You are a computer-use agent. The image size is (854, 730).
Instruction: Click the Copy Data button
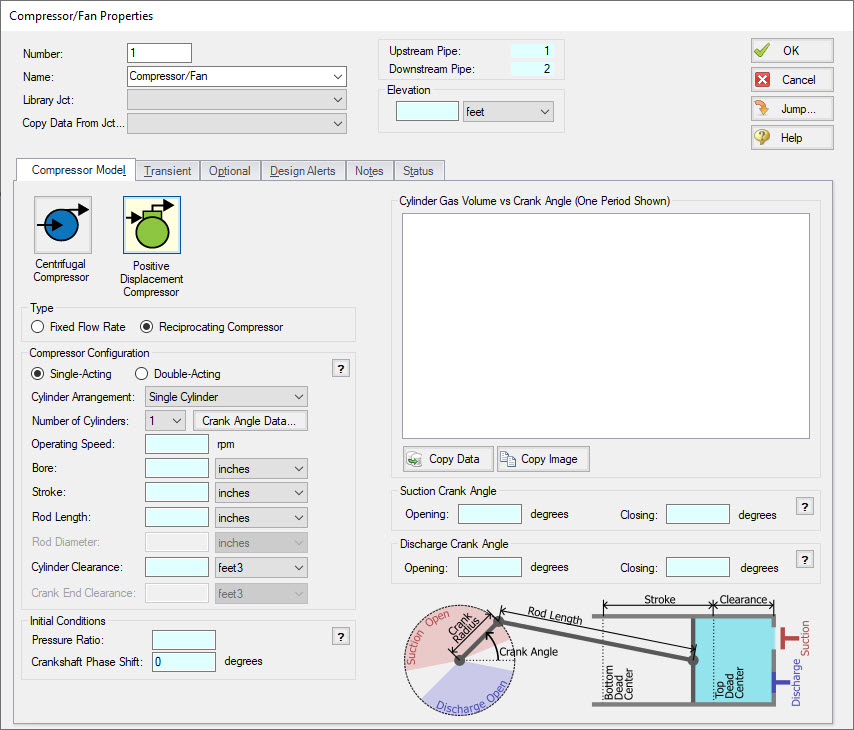pos(447,459)
